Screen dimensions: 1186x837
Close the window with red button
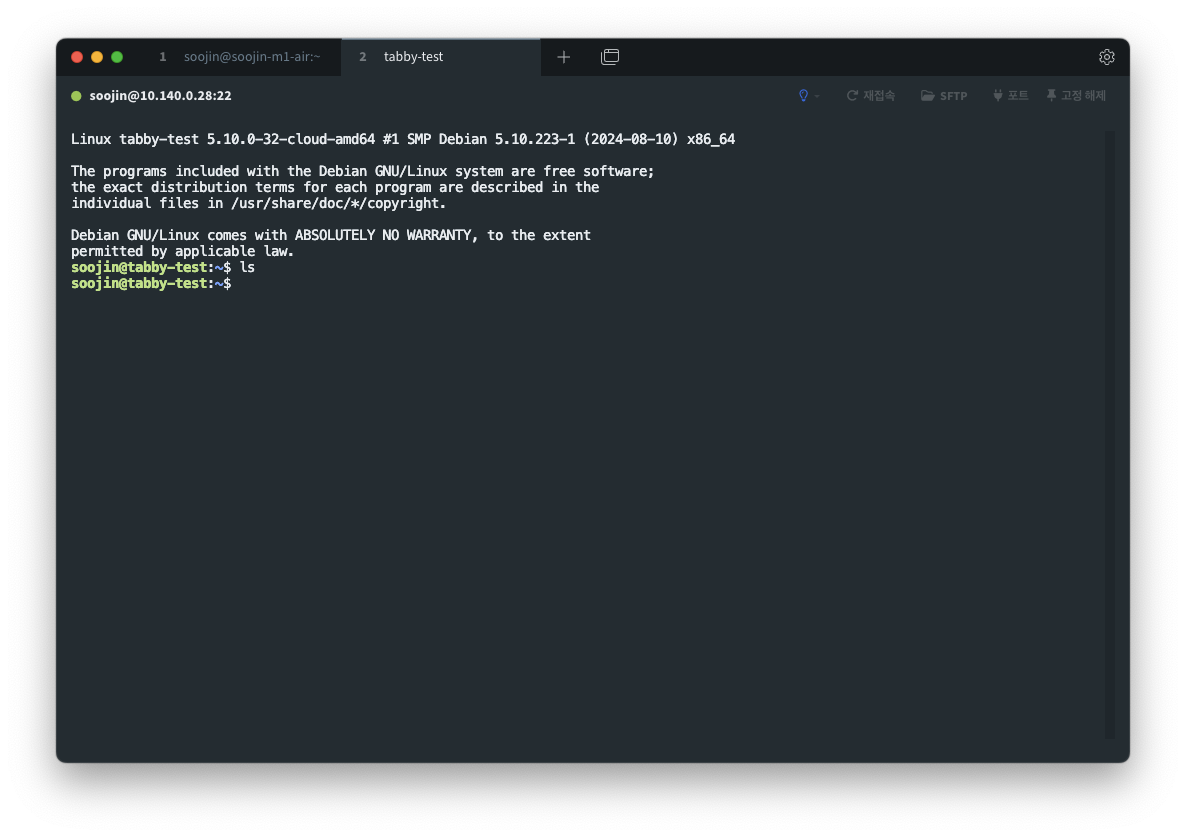tap(77, 57)
